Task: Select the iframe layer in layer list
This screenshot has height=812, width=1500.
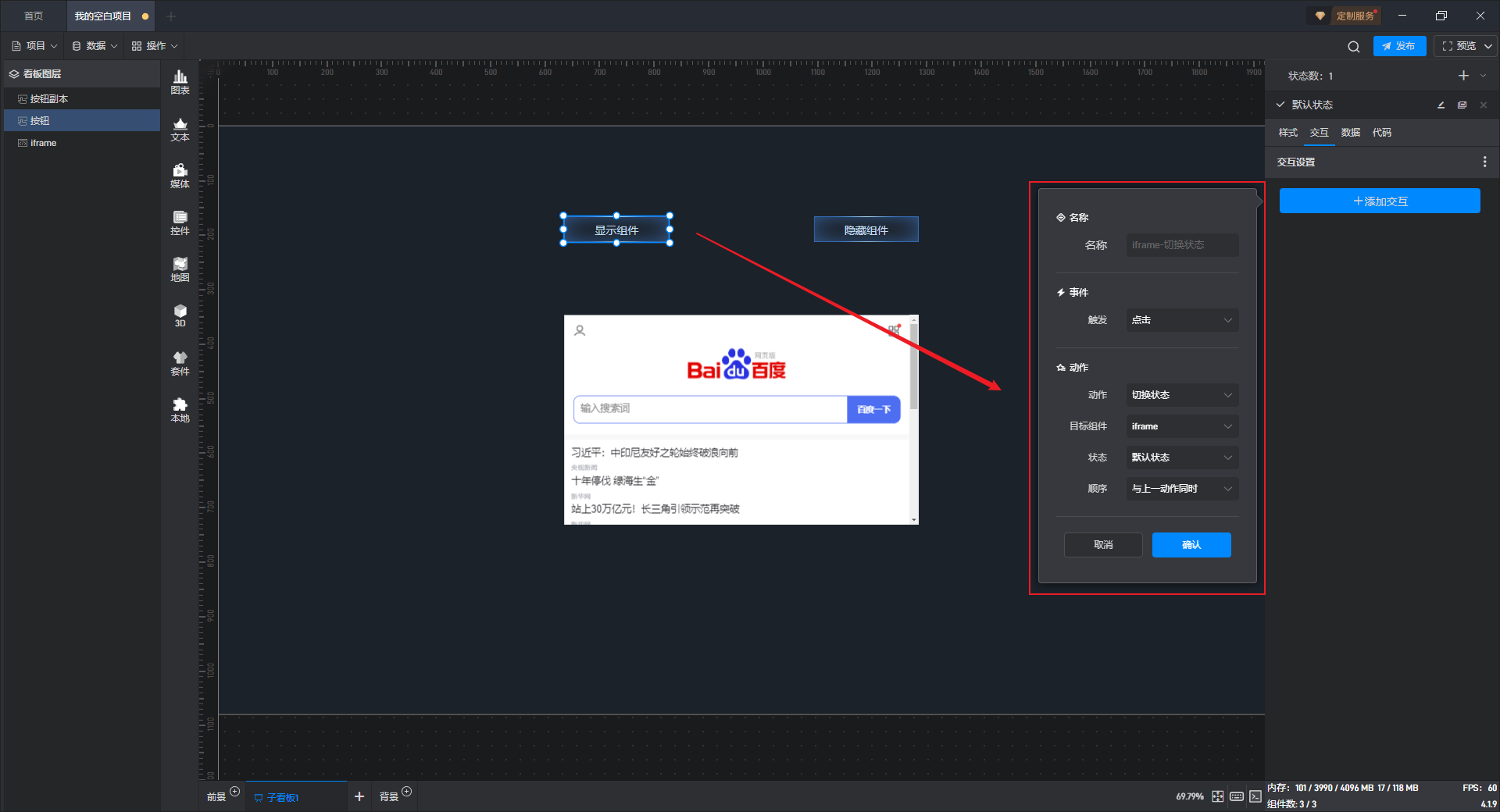Action: point(44,143)
